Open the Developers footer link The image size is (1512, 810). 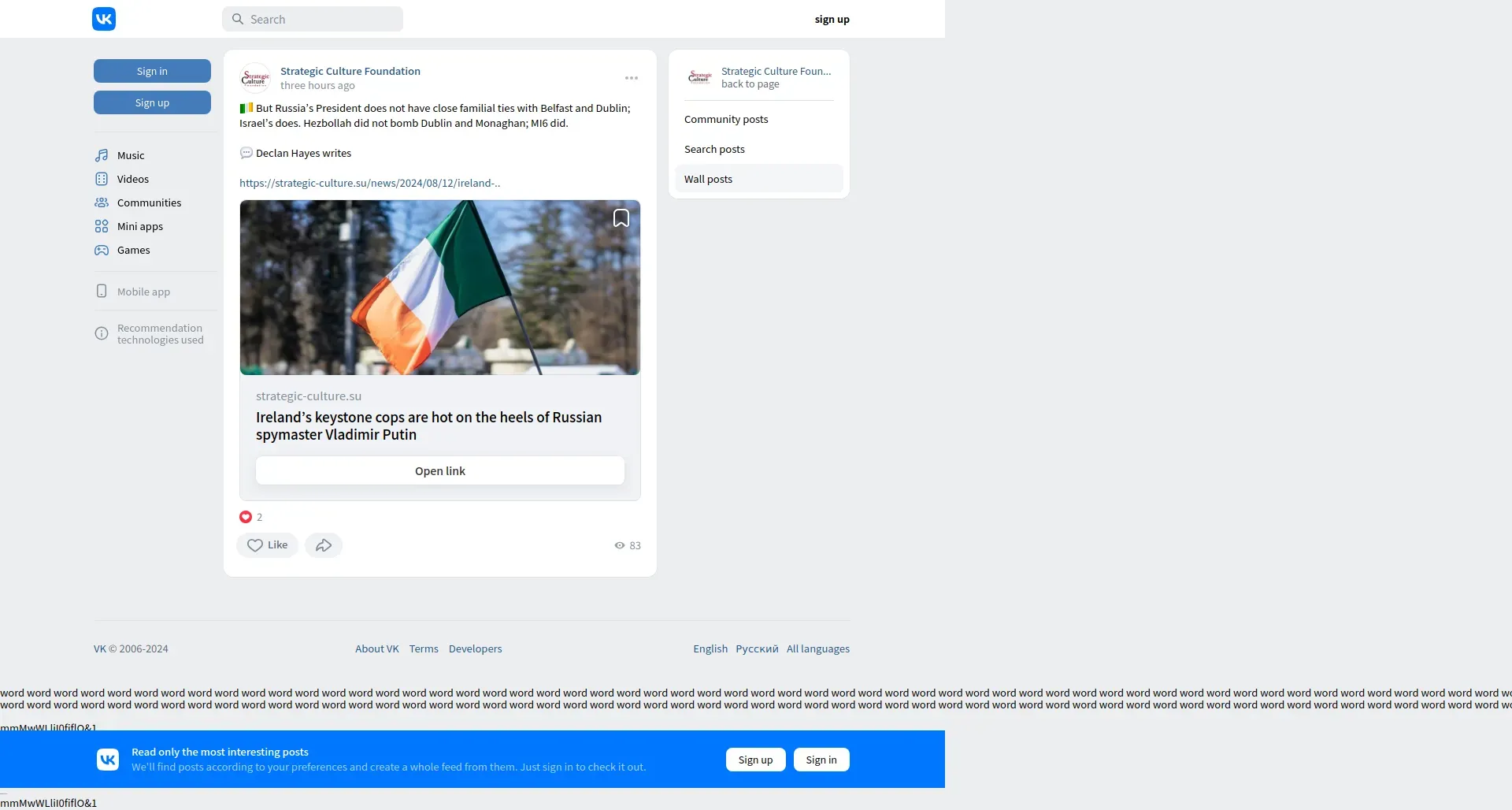click(476, 648)
